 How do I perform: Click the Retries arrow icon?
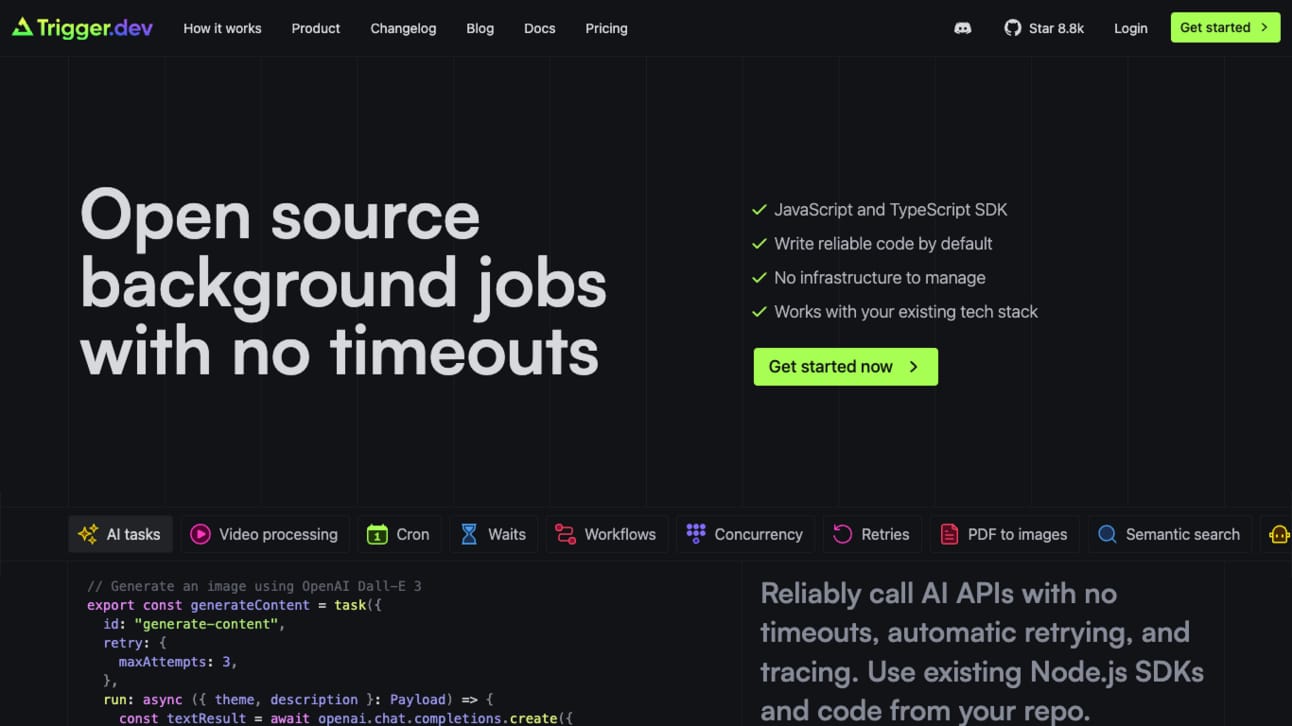(842, 534)
